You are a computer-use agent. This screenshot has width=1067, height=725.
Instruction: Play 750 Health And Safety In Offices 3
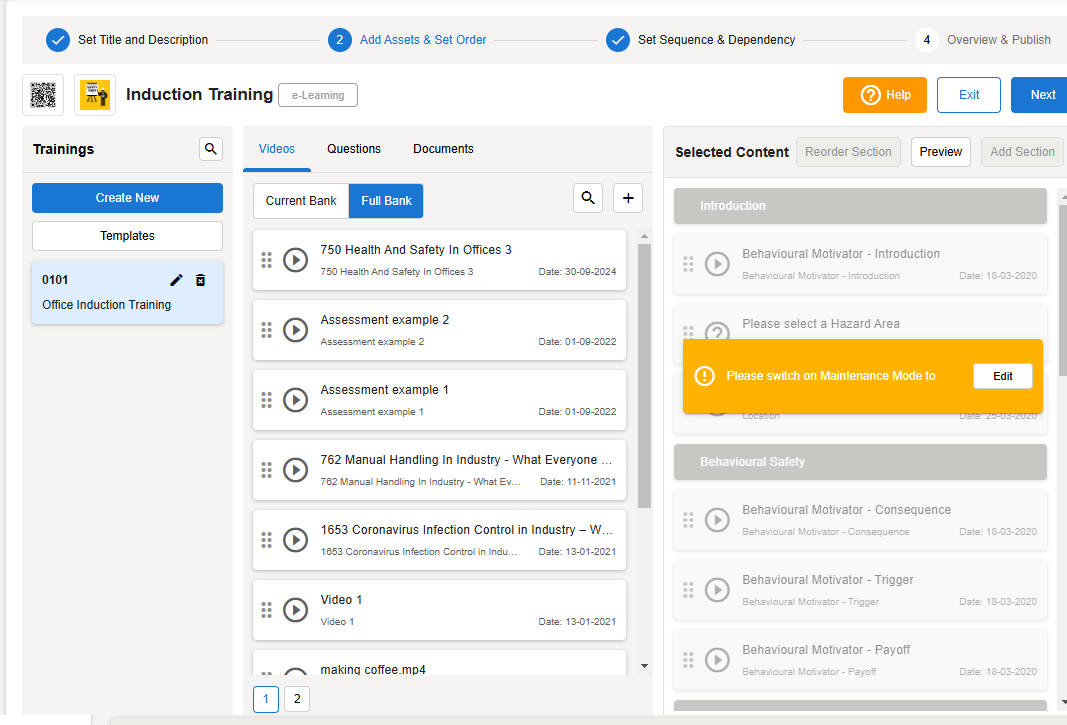[295, 260]
